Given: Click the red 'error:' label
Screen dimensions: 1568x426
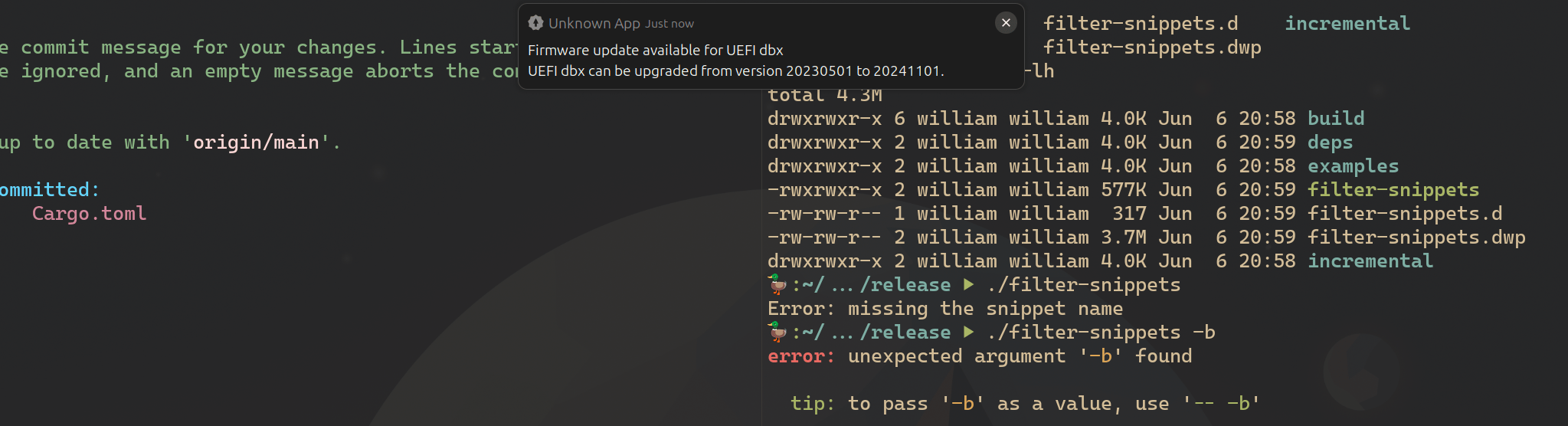Looking at the screenshot, I should [800, 356].
